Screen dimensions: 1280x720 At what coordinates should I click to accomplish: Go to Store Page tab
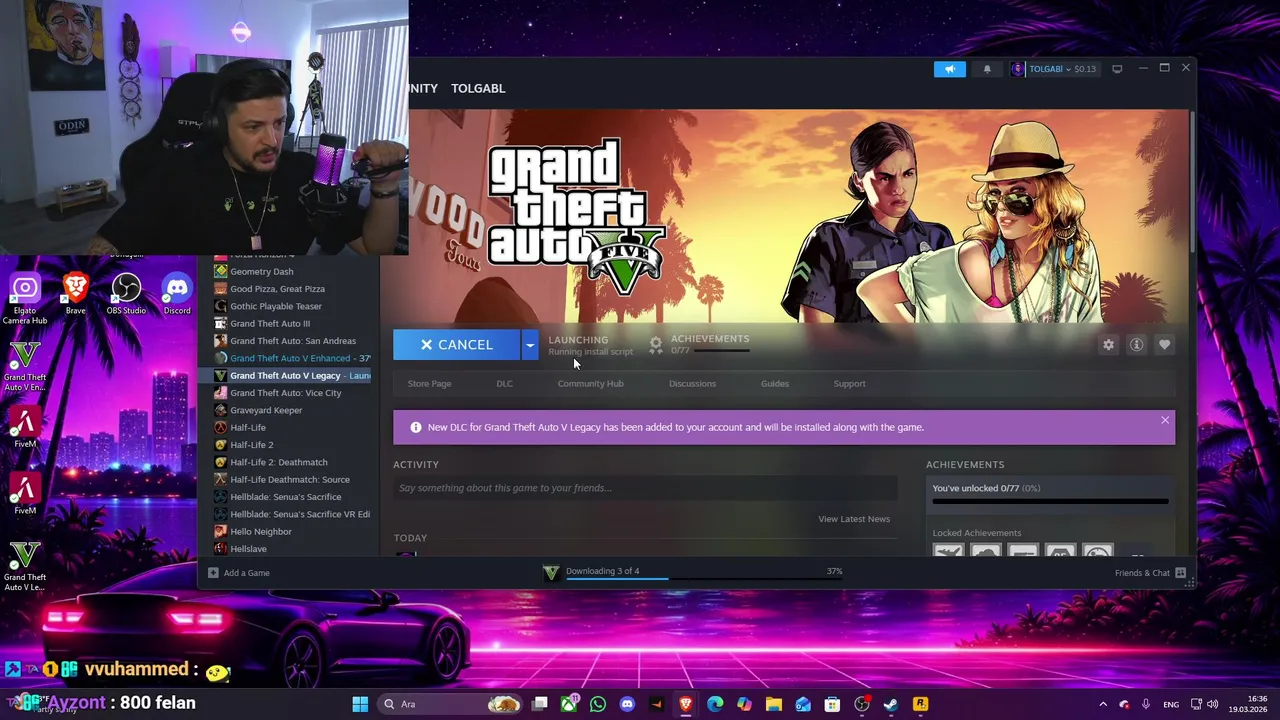(429, 383)
